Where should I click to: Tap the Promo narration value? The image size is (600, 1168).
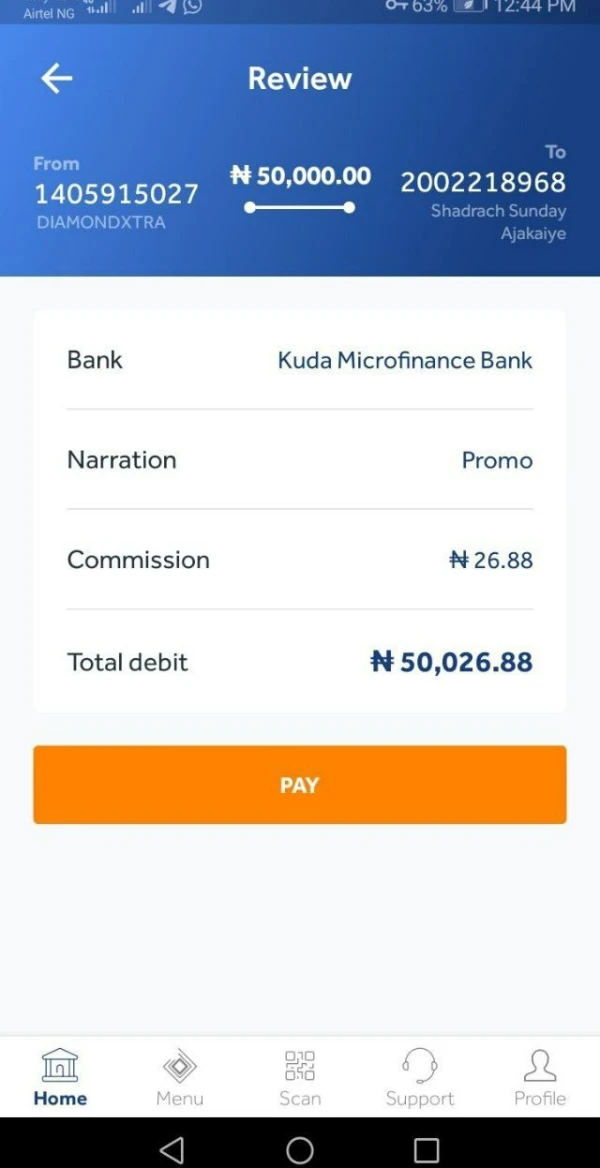click(497, 460)
